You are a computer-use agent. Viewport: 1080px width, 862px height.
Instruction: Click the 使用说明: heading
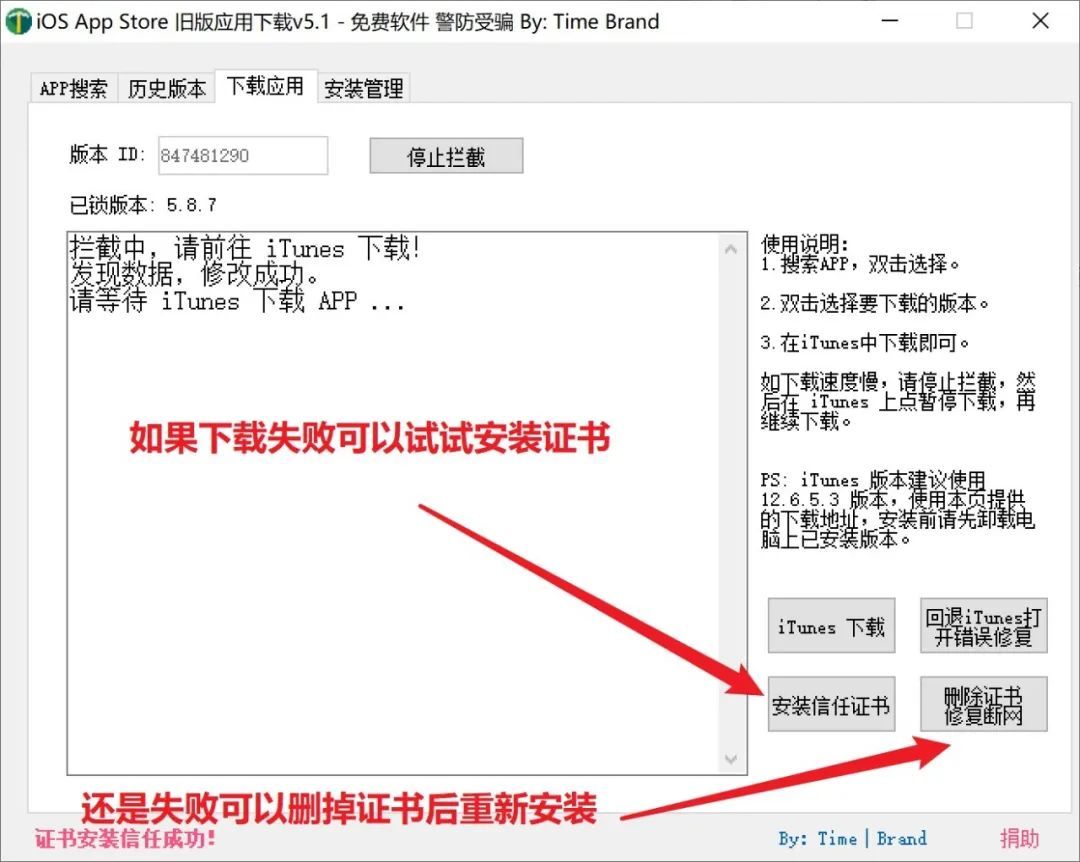point(804,243)
